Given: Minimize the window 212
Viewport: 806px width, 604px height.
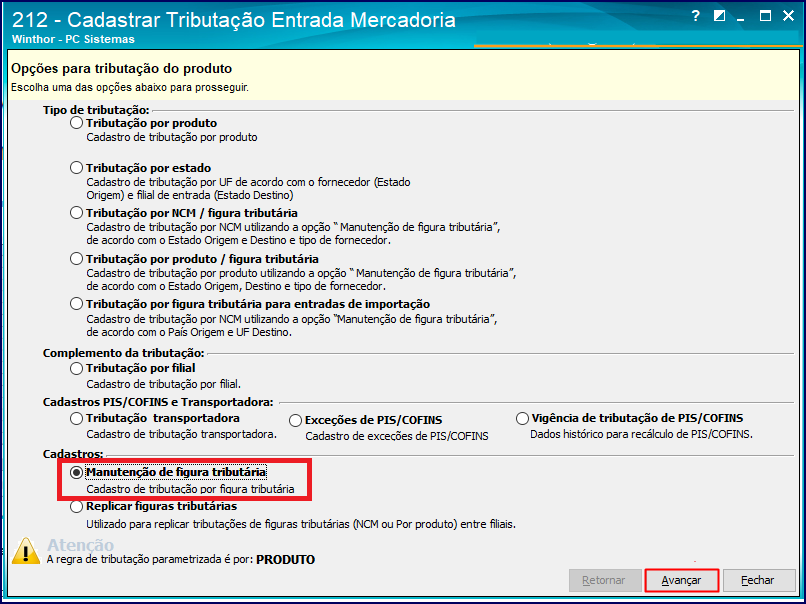Looking at the screenshot, I should (740, 20).
